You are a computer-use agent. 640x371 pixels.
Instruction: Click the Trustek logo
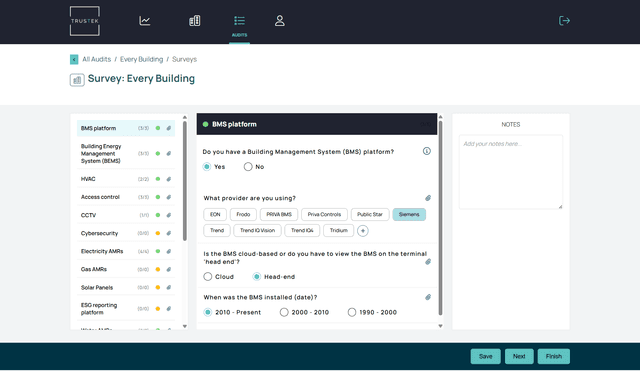coord(84,21)
